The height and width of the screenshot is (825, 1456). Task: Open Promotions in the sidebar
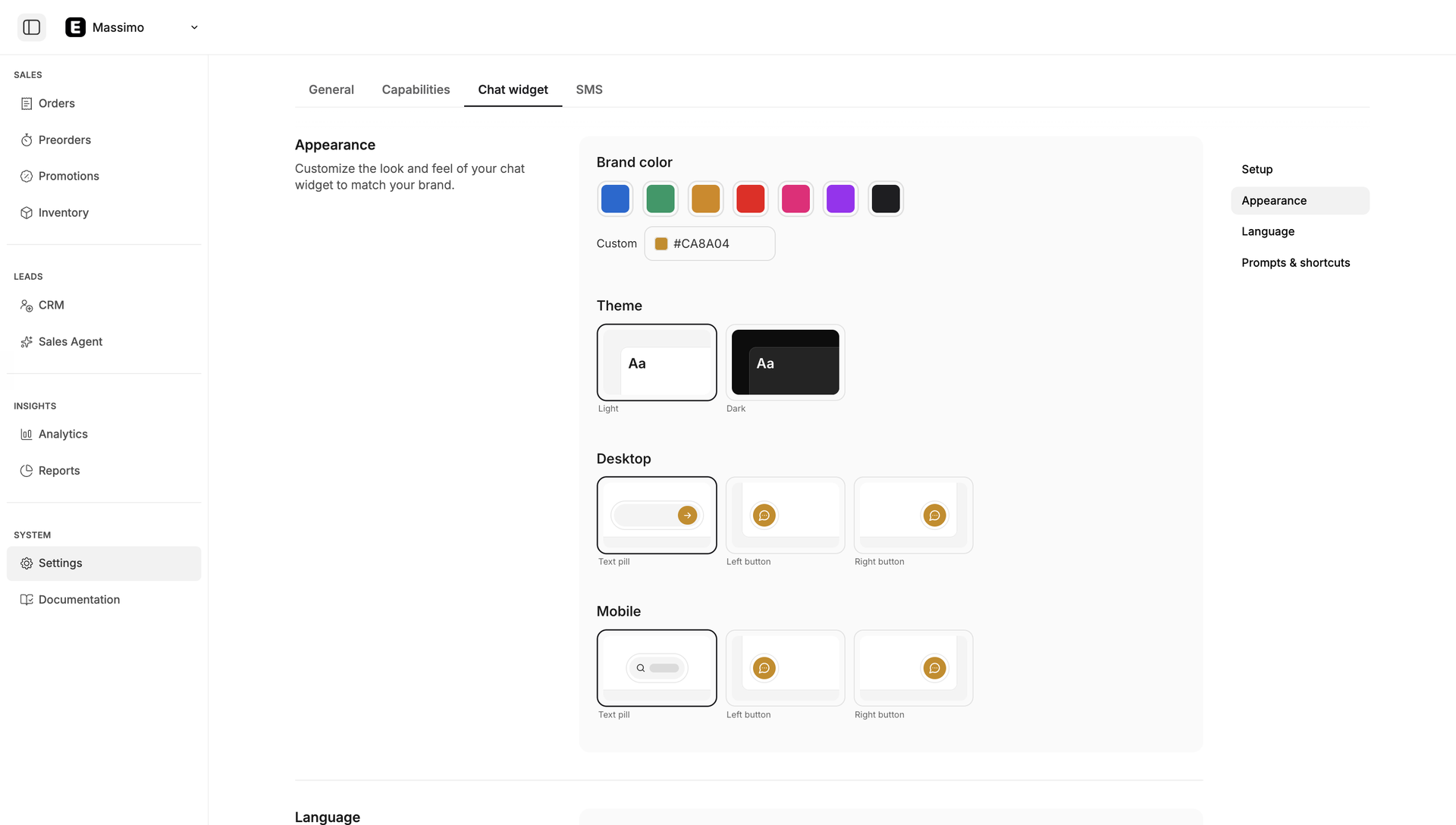pos(104,177)
